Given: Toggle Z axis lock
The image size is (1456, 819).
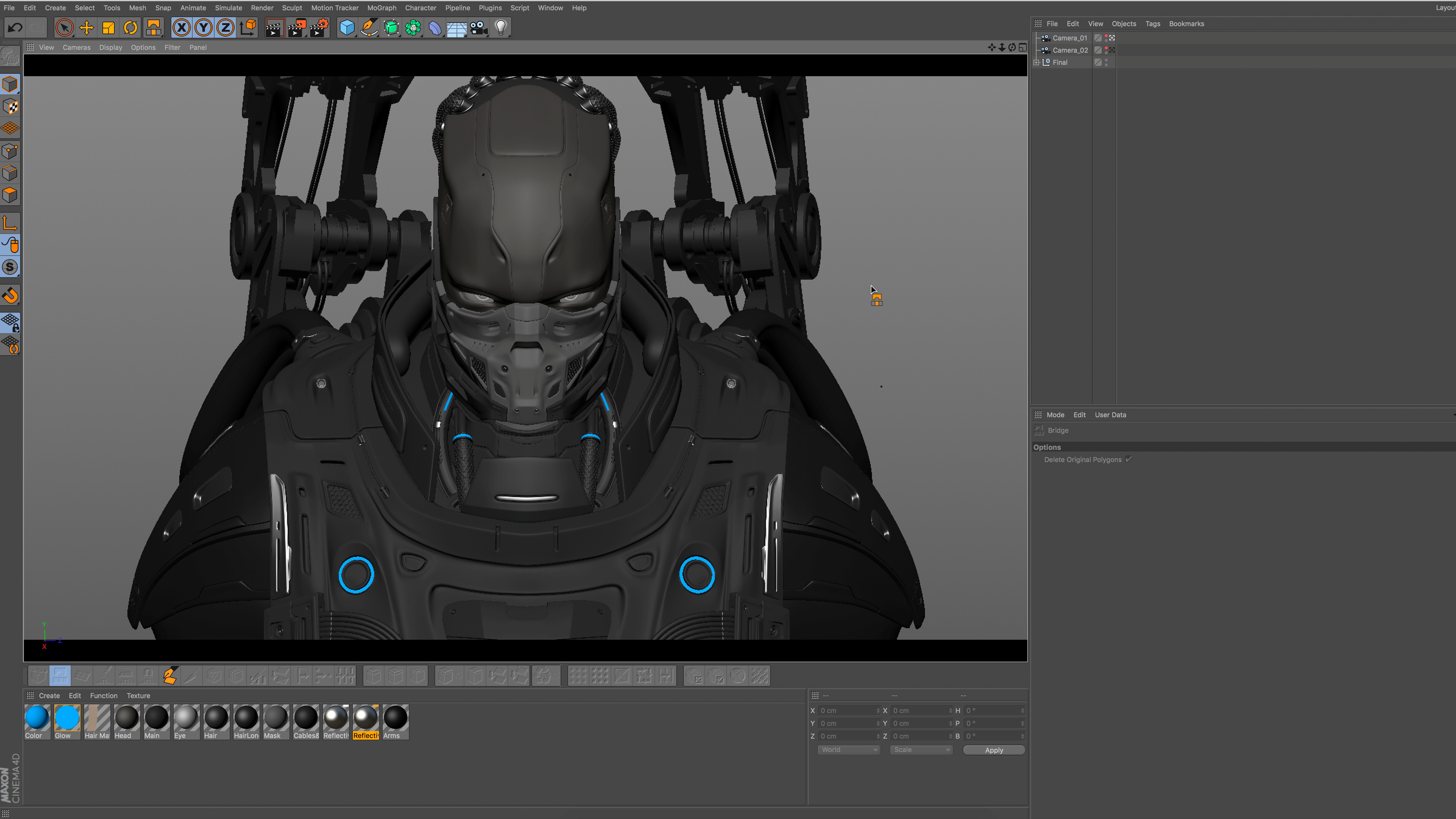Looking at the screenshot, I should (x=226, y=27).
